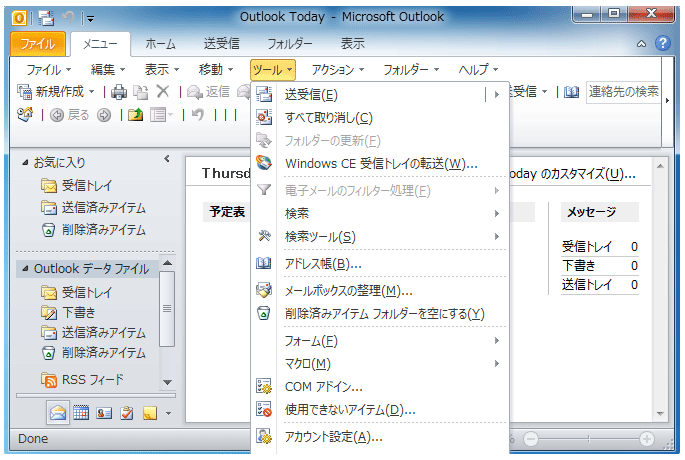Click the delete X icon in toolbar

tap(163, 91)
